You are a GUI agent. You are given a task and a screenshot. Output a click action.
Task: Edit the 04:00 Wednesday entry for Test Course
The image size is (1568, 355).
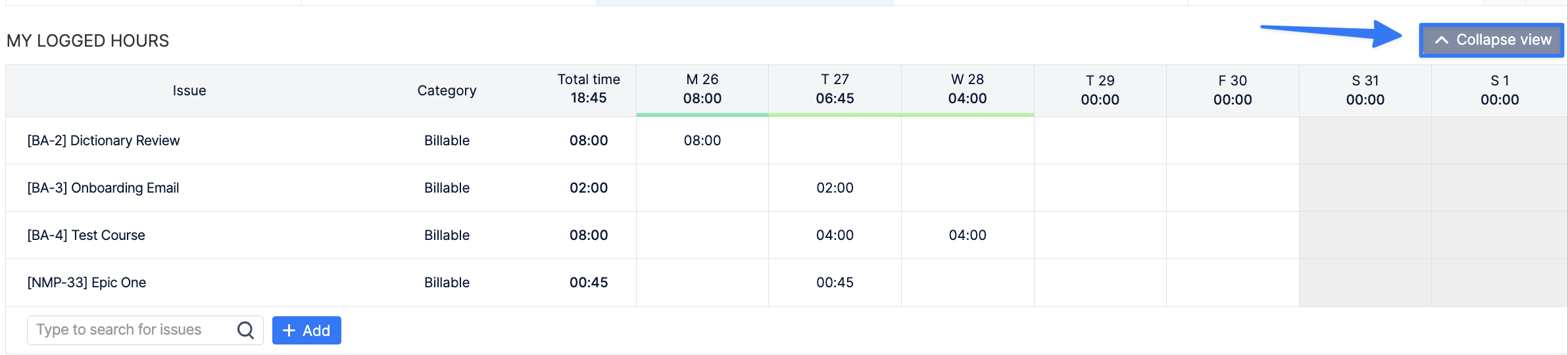coord(967,235)
